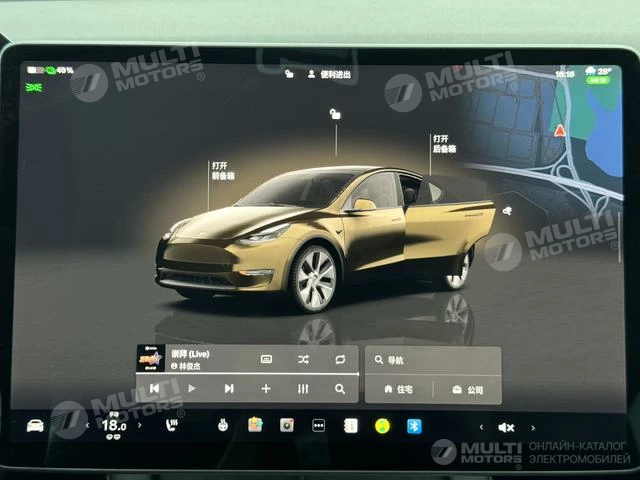Lower volume with left chevron
The height and width of the screenshot is (480, 640).
point(482,427)
